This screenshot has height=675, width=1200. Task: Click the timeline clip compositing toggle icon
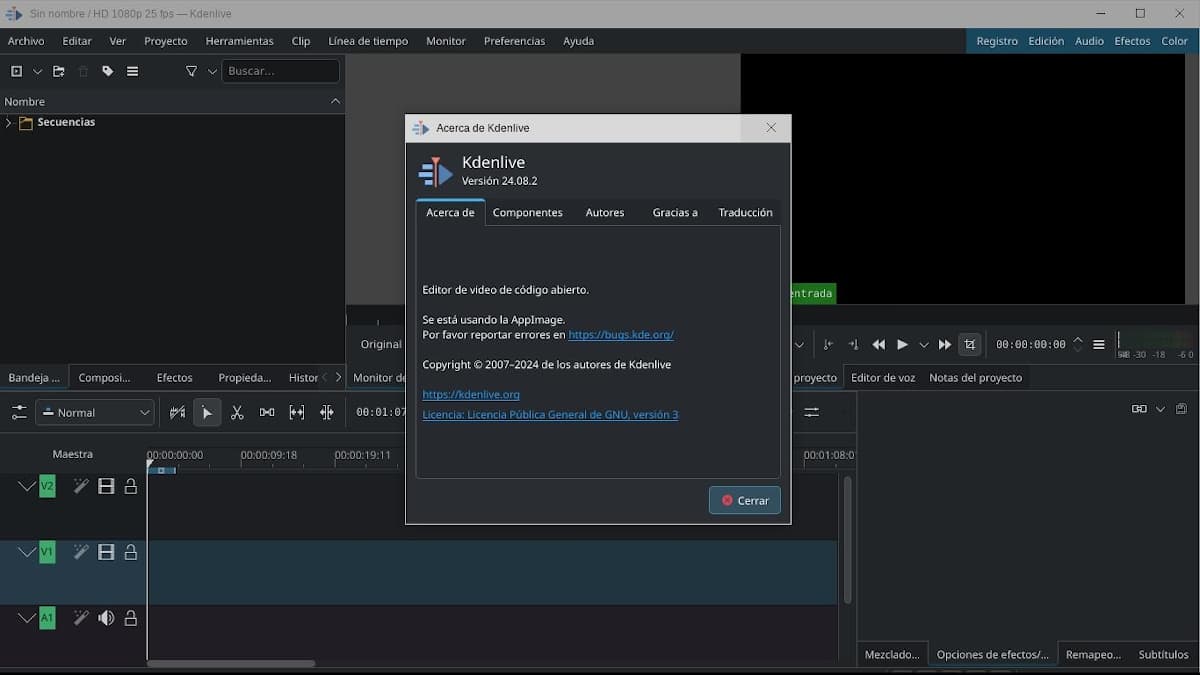pos(177,412)
